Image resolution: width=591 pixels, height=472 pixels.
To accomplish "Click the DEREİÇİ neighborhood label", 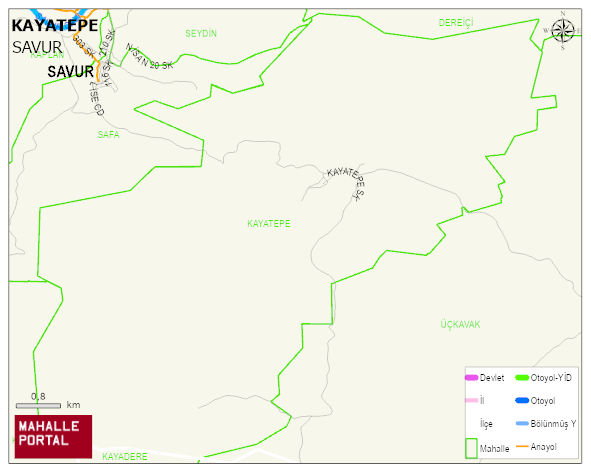I will coord(456,23).
